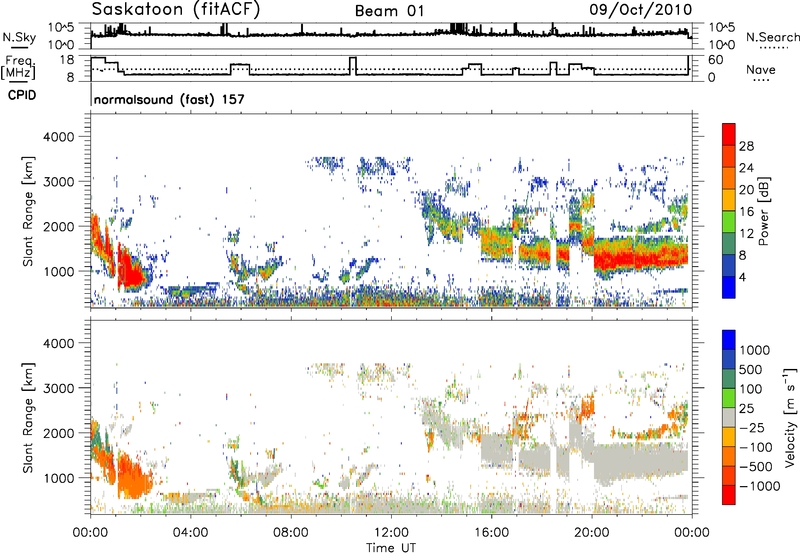
Task: Click the Saskatoon (fitACF) title
Action: (x=176, y=10)
